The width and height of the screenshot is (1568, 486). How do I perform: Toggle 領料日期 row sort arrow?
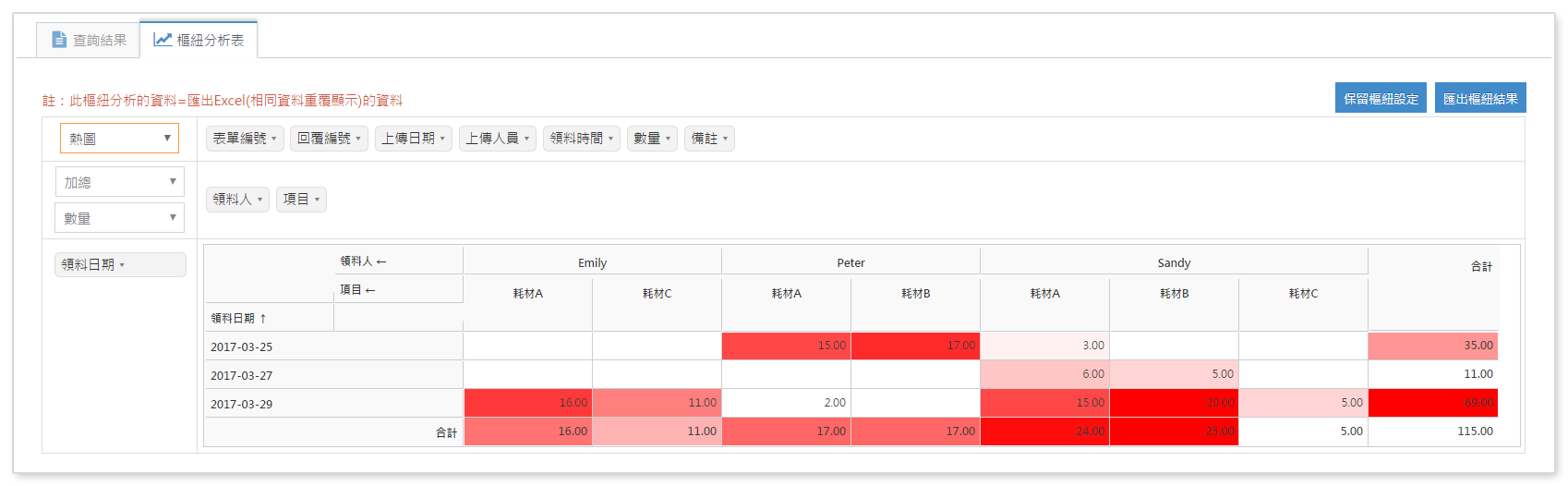click(263, 319)
